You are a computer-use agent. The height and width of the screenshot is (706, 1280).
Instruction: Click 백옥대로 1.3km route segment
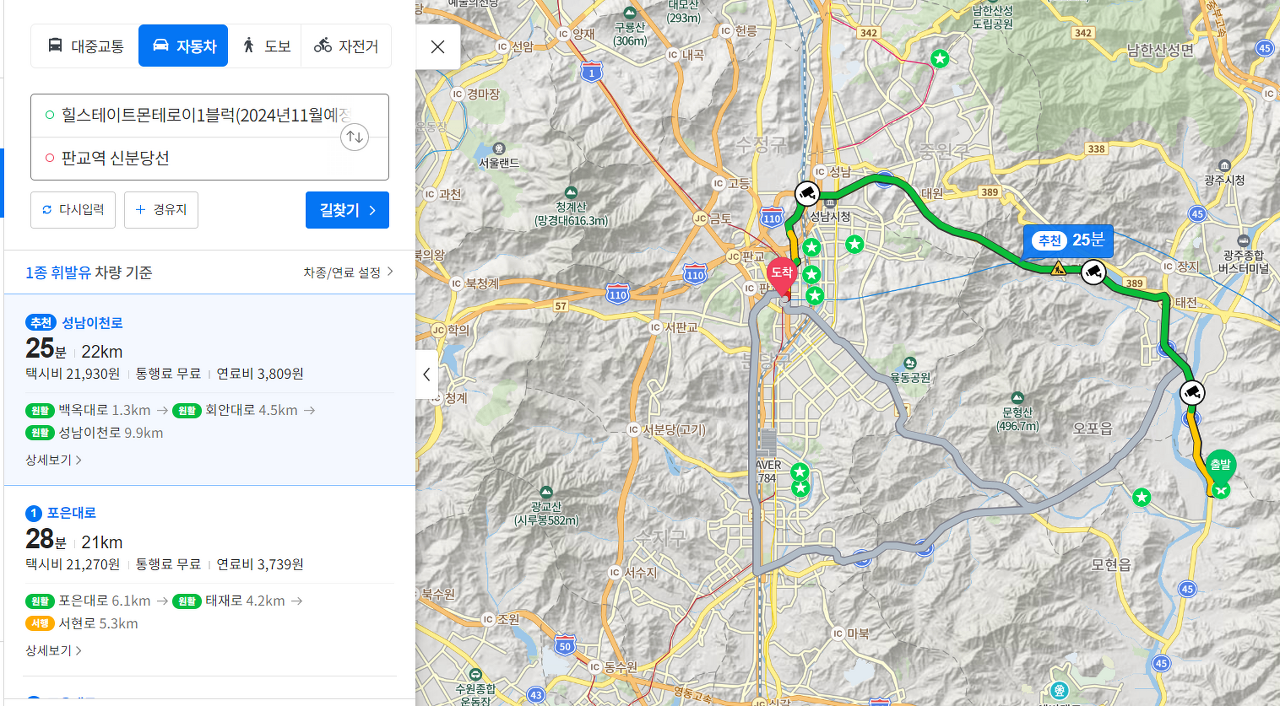click(88, 410)
